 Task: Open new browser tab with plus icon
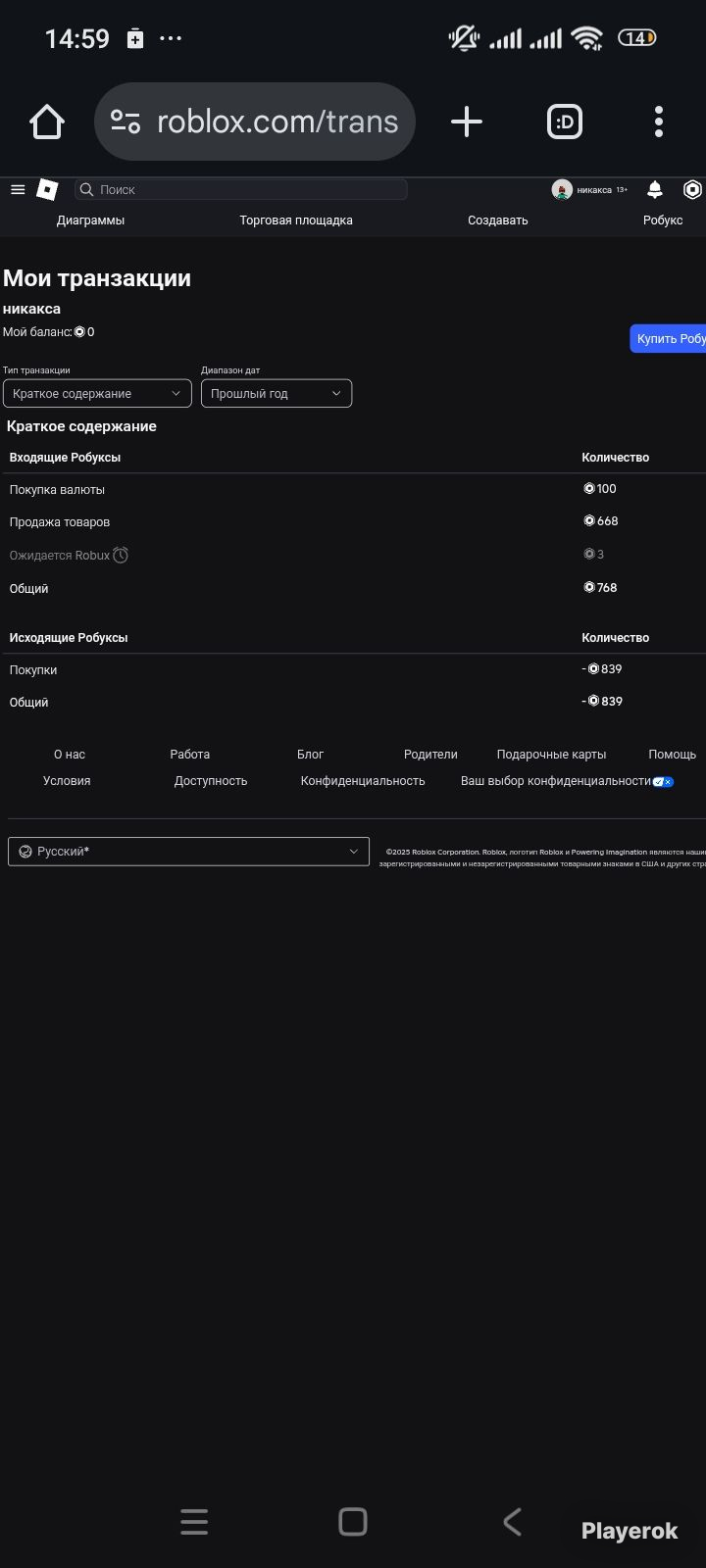point(467,122)
